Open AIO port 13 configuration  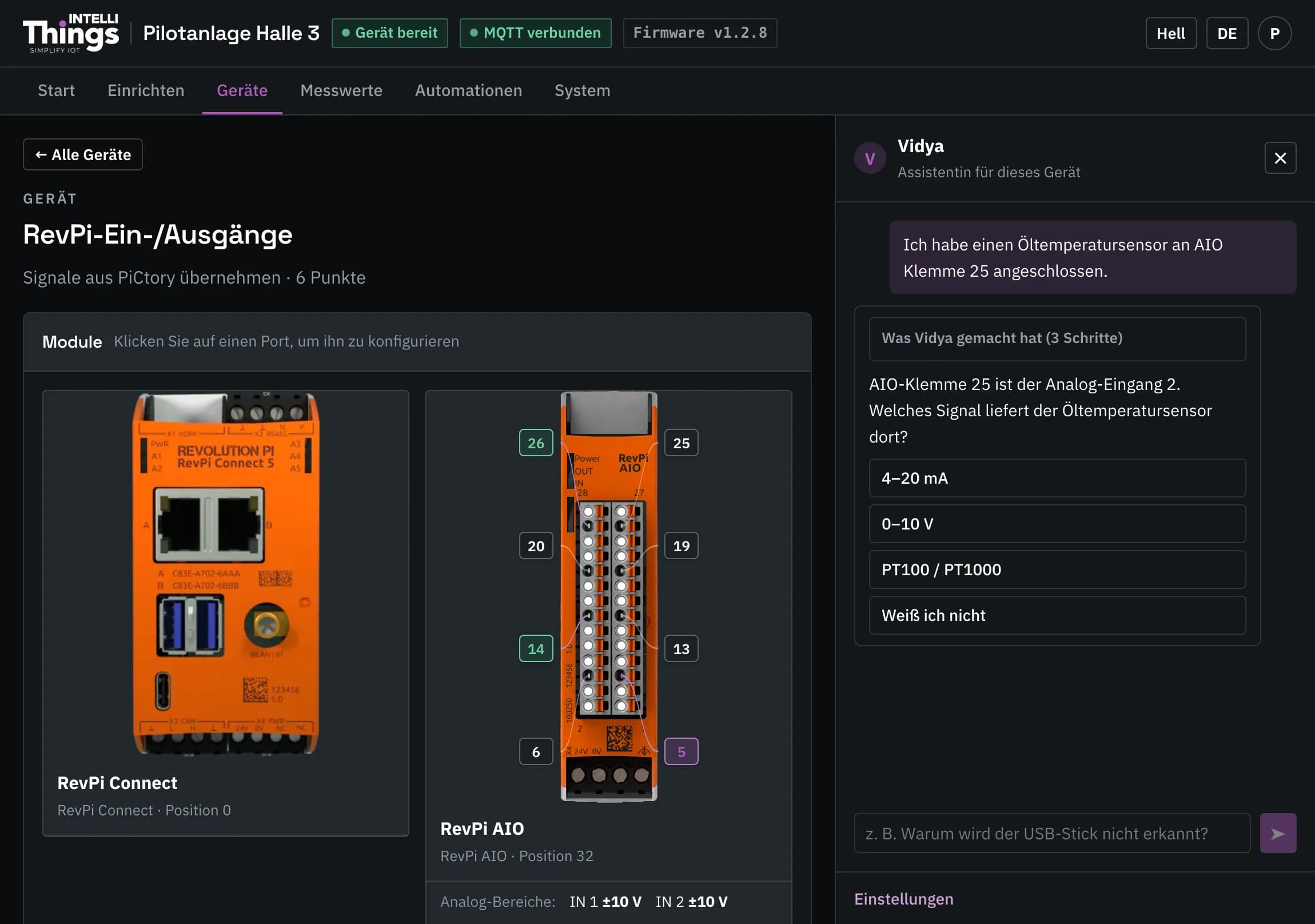[681, 648]
